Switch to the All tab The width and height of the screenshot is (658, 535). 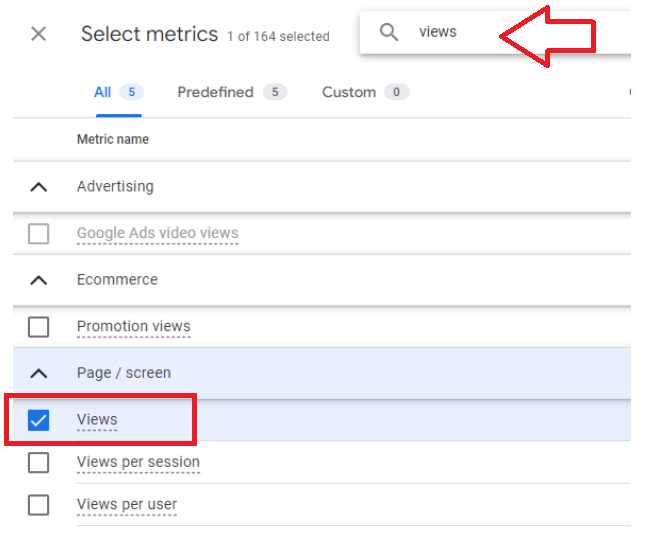click(x=119, y=92)
